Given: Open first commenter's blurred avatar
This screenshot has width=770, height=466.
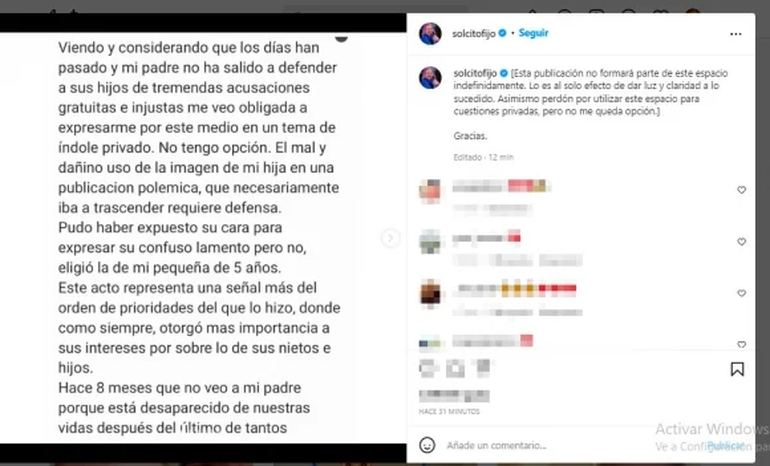Looking at the screenshot, I should (x=430, y=191).
